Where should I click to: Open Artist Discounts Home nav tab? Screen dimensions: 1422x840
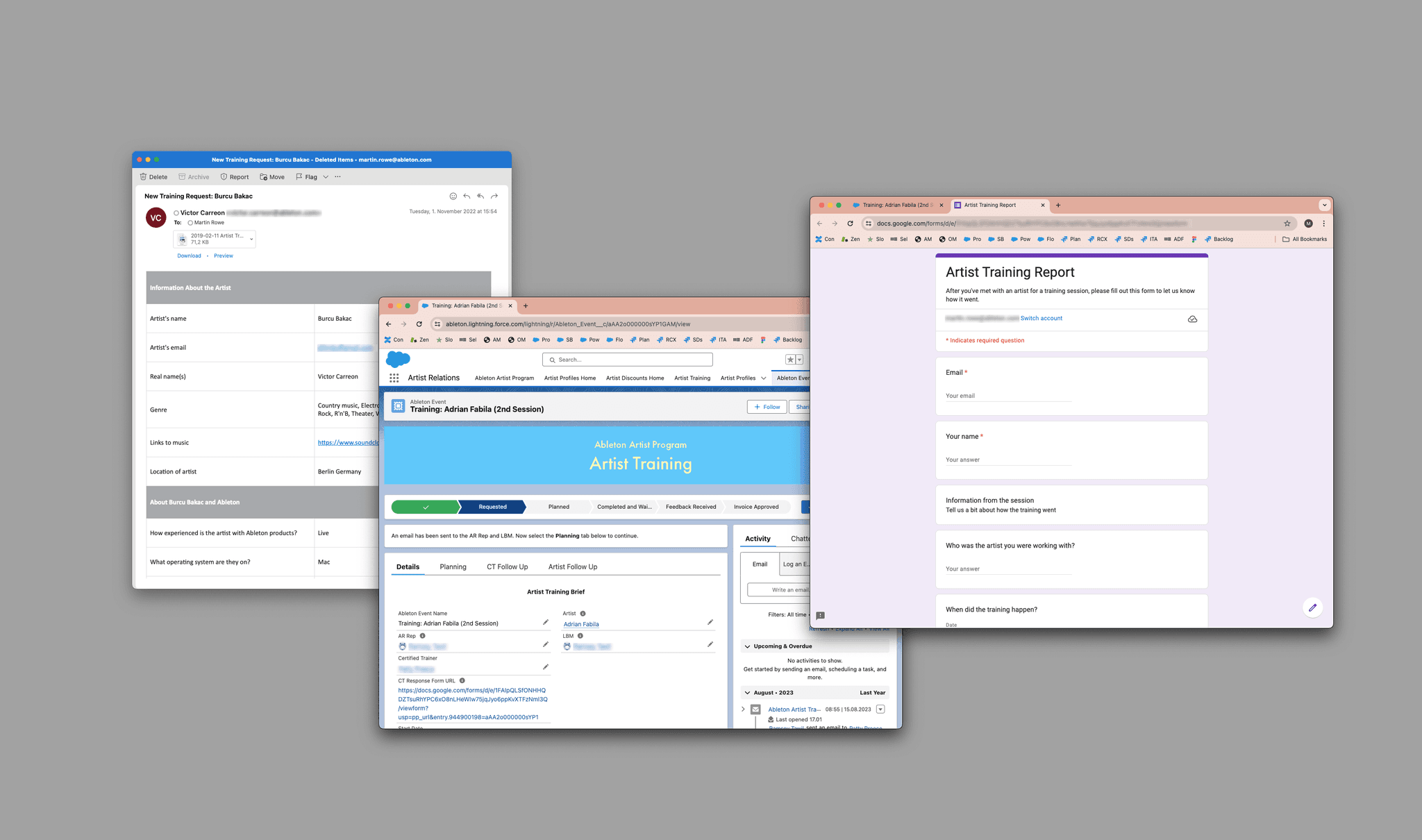635,378
